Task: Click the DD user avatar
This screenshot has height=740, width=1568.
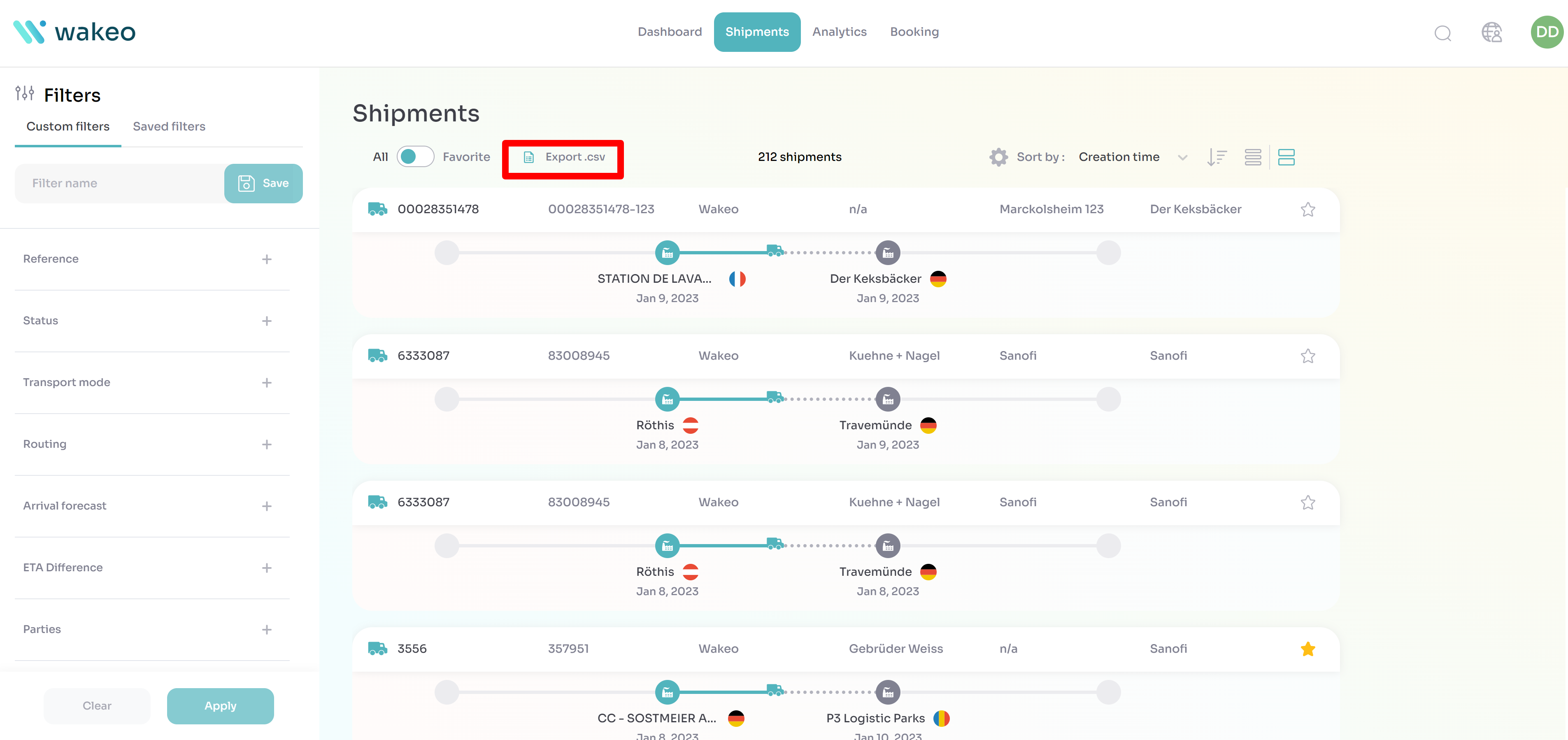Action: pos(1547,32)
